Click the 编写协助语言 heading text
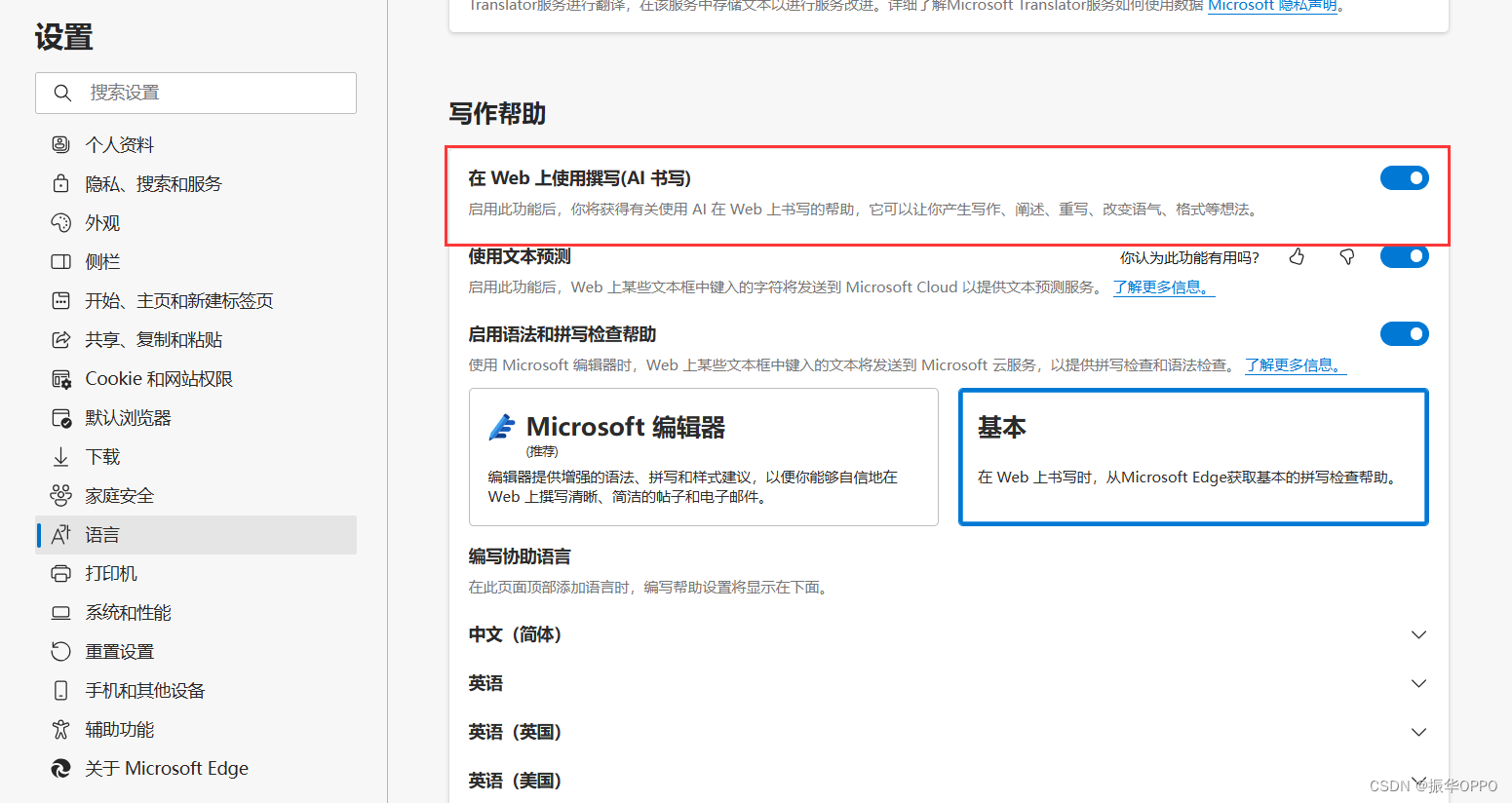The height and width of the screenshot is (803, 1512). [520, 556]
